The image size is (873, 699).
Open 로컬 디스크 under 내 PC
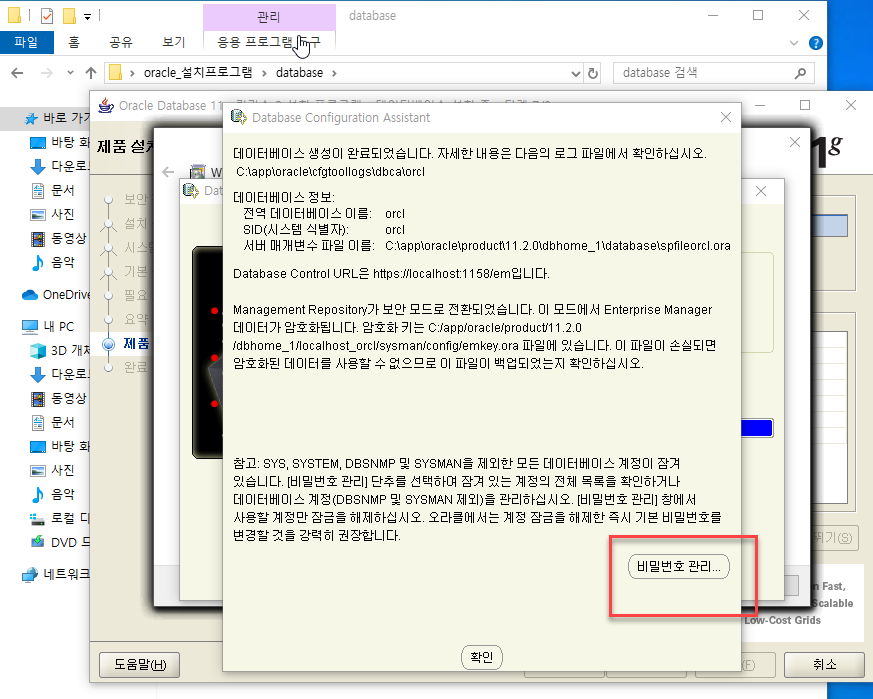coord(60,518)
